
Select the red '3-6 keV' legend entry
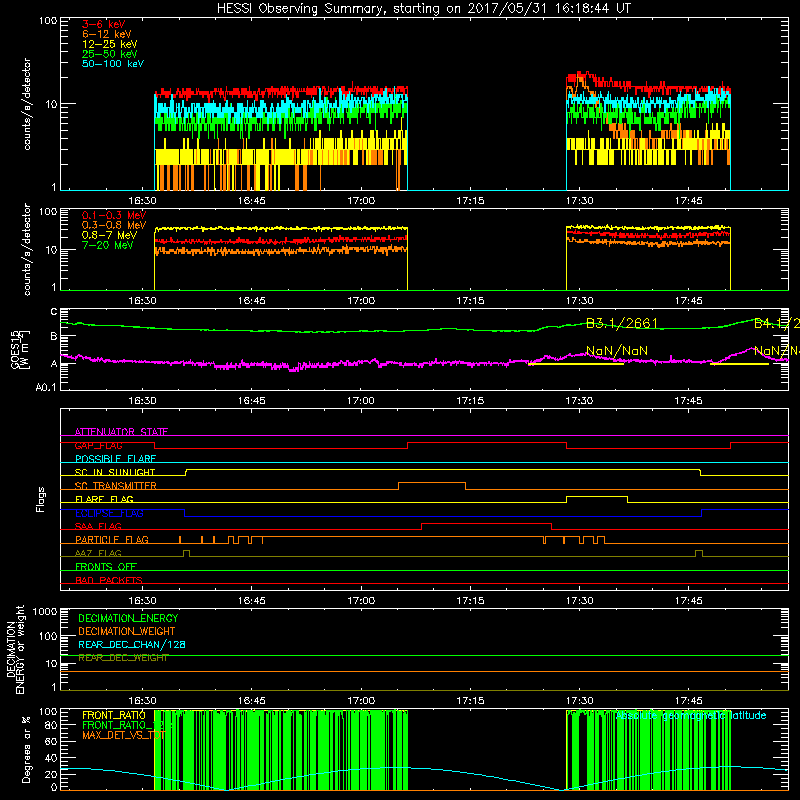point(103,24)
